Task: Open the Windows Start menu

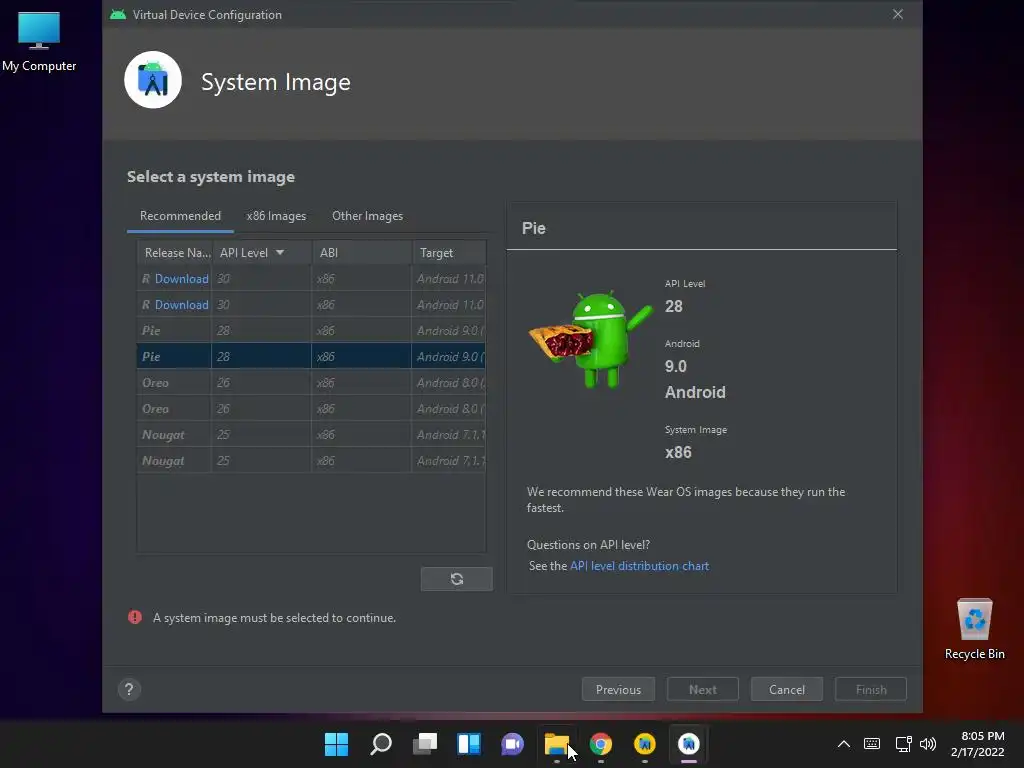Action: pos(336,744)
